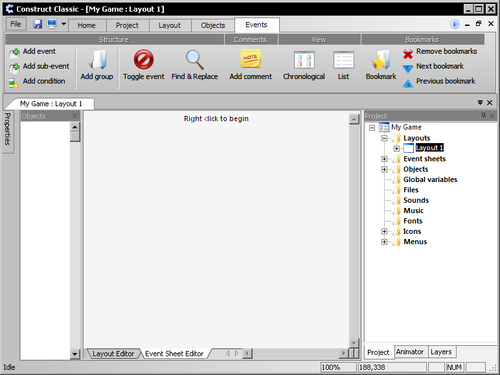
Task: Open the Find & Replace magnifier tool
Action: coord(195,60)
